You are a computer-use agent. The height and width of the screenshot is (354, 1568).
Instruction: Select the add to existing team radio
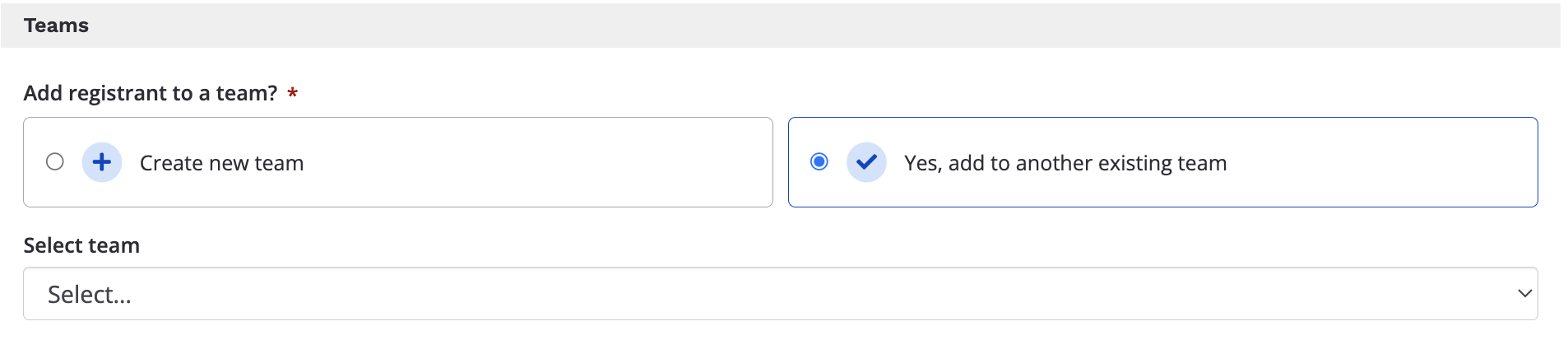pos(819,161)
